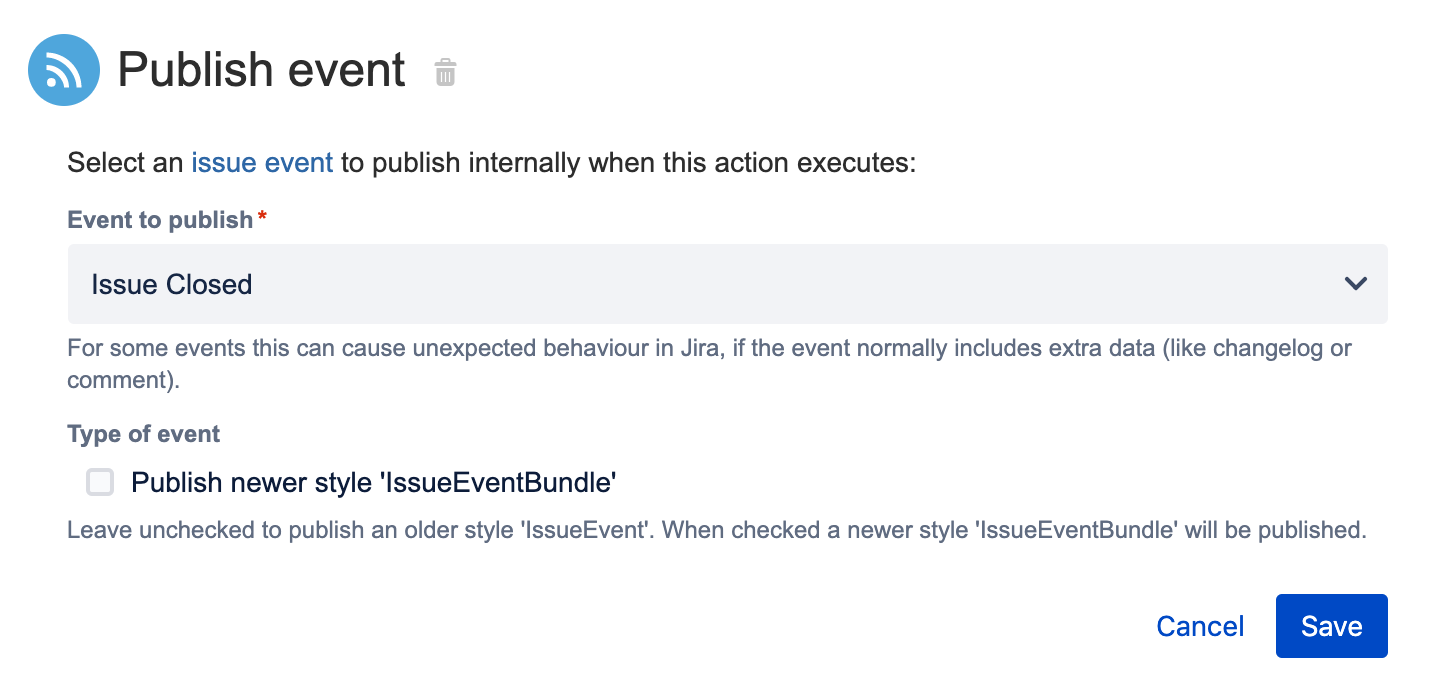
Task: Click the blue Publish event feed icon
Action: coord(64,70)
